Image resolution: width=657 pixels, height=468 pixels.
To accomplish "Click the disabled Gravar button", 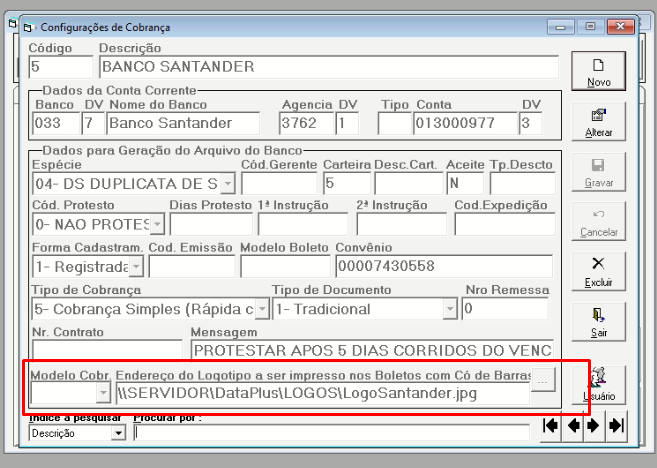I will point(598,172).
